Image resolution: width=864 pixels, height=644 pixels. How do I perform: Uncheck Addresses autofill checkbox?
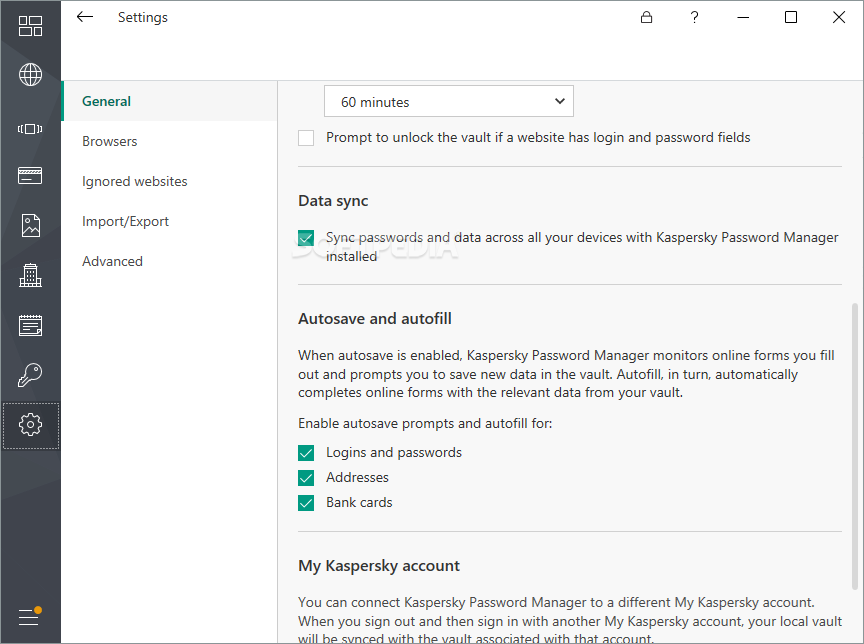[306, 478]
